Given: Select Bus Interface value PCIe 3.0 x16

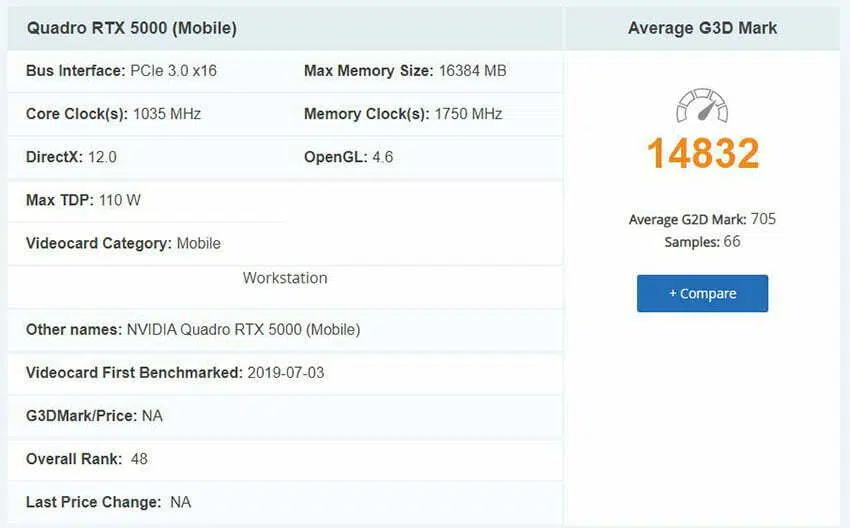Looking at the screenshot, I should coord(173,71).
